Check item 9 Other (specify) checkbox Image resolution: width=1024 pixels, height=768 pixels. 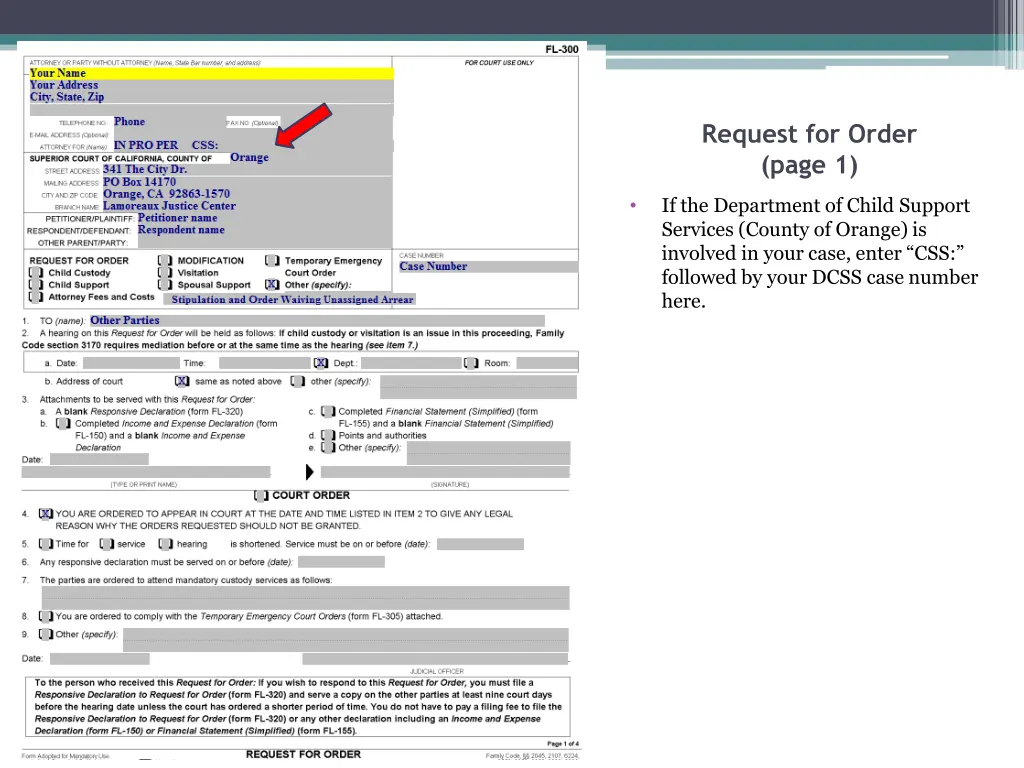click(46, 634)
